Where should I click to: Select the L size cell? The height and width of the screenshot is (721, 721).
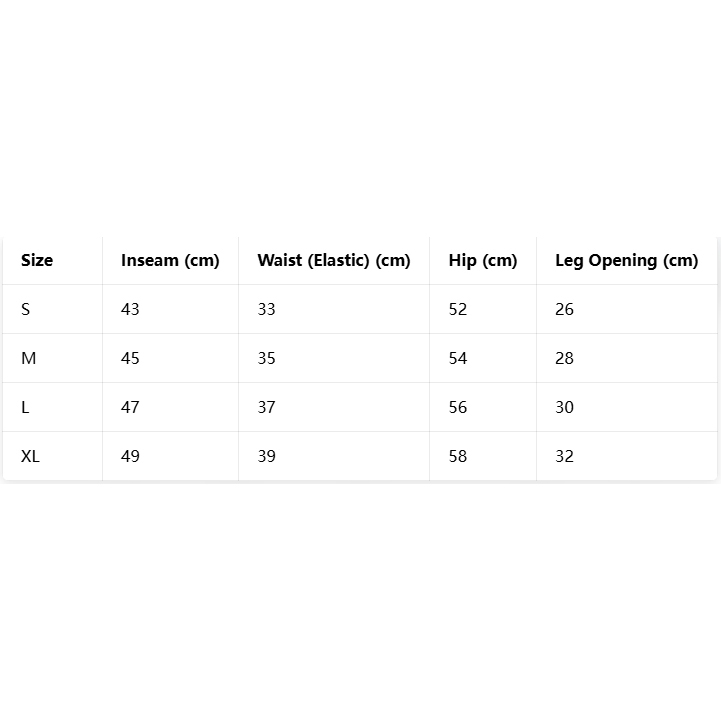(x=26, y=407)
